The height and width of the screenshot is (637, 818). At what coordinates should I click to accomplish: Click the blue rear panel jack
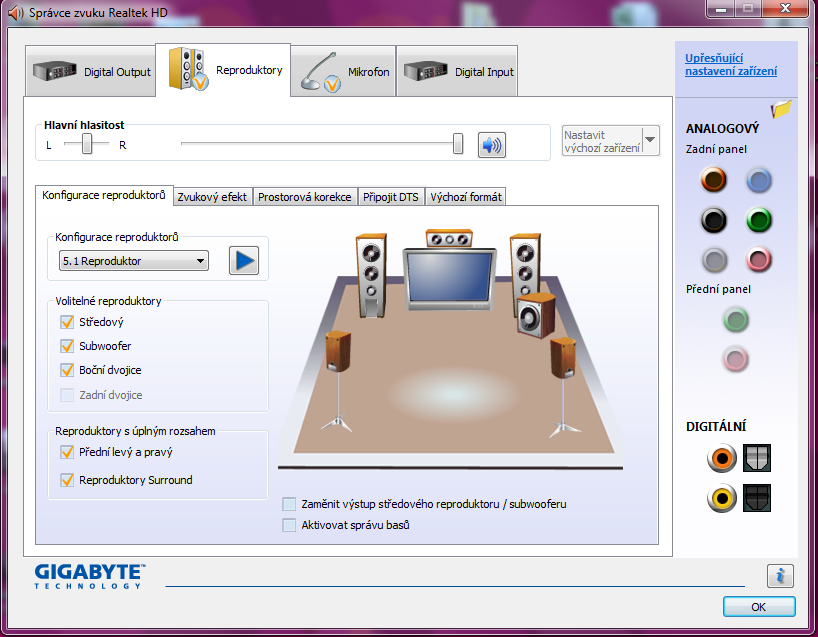point(759,181)
